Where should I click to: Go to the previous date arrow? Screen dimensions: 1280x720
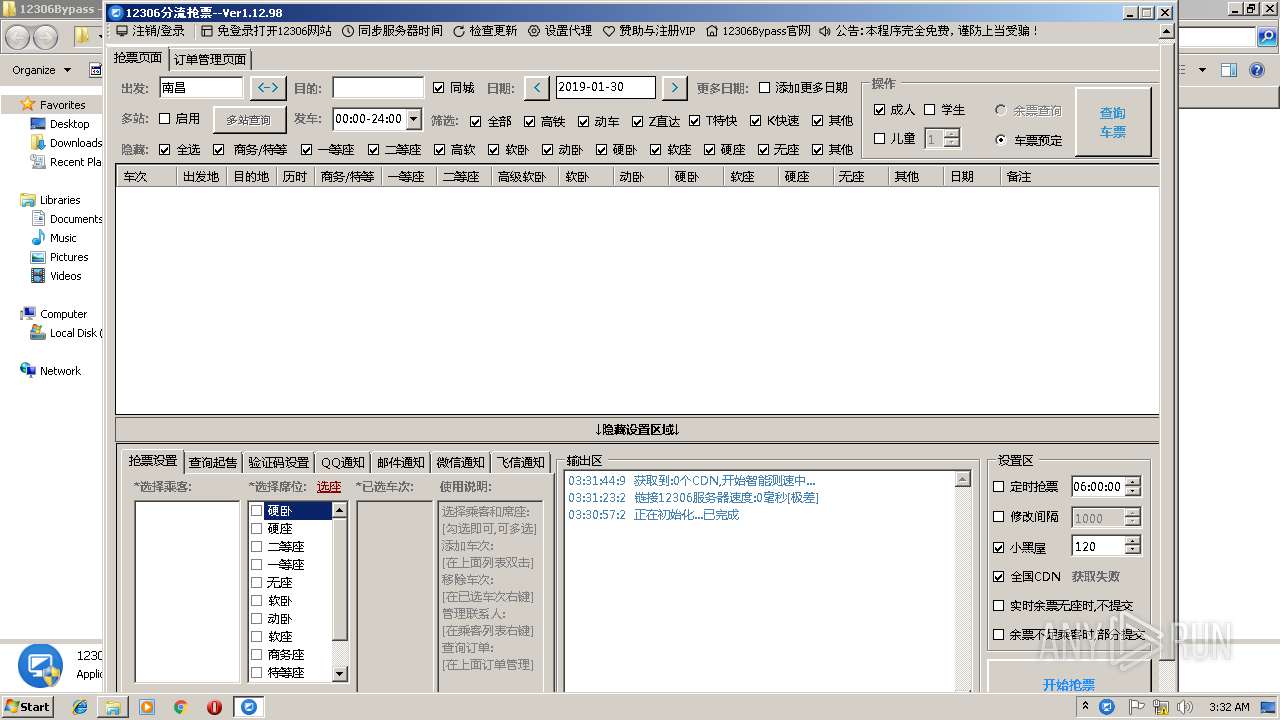[x=537, y=88]
